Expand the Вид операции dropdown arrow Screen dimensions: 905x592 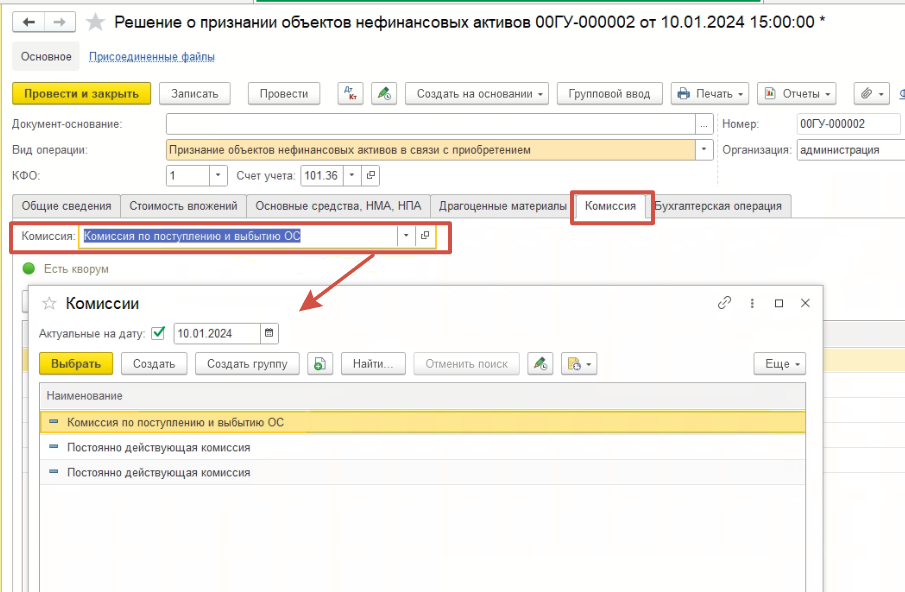tap(704, 149)
